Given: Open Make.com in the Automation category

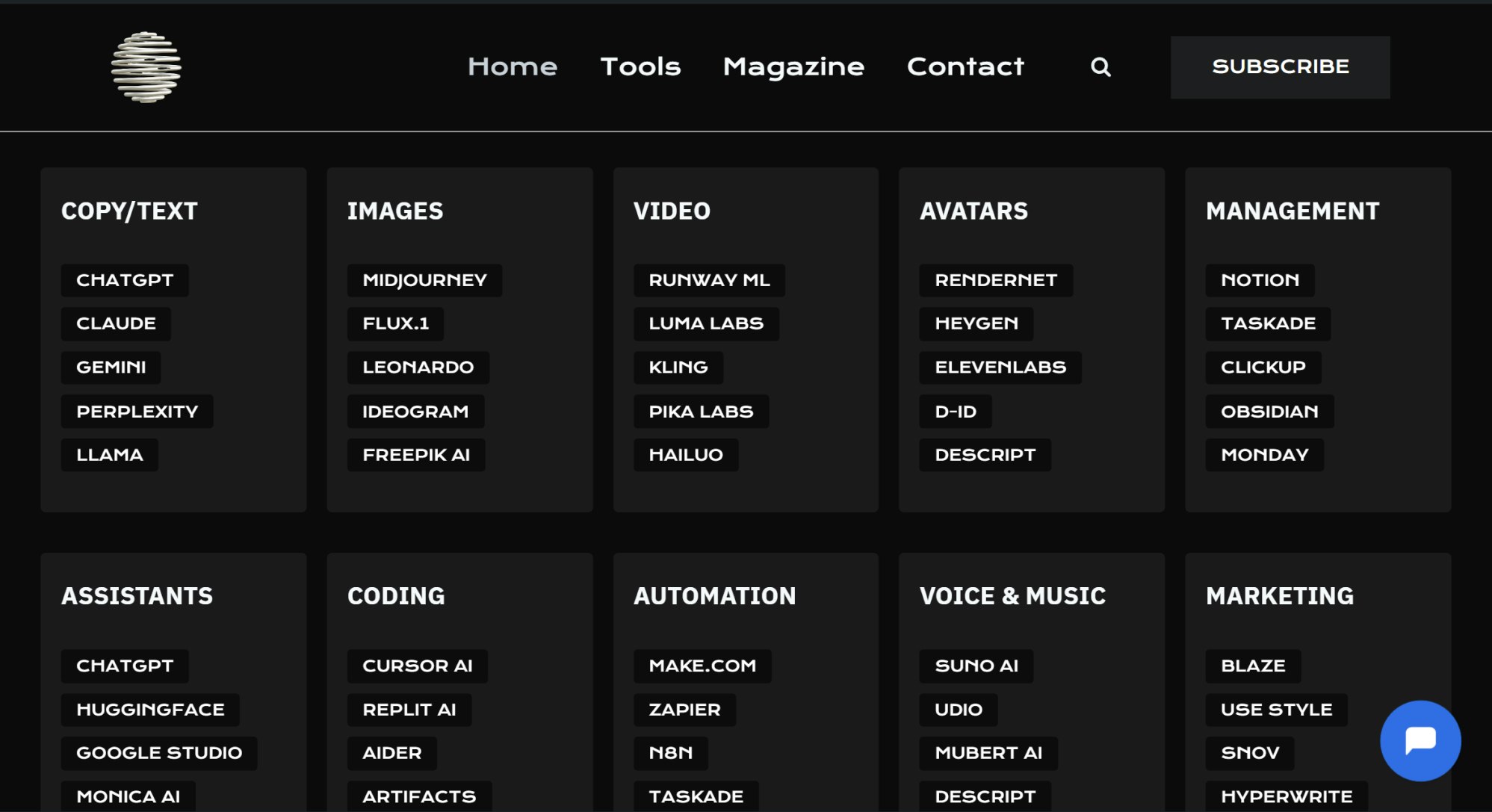Looking at the screenshot, I should point(702,666).
